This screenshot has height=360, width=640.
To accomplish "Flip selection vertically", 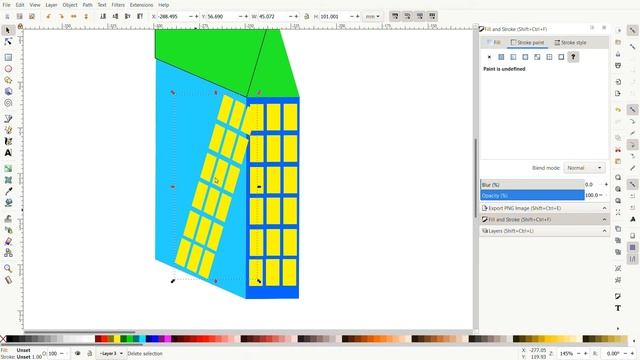I will point(86,16).
